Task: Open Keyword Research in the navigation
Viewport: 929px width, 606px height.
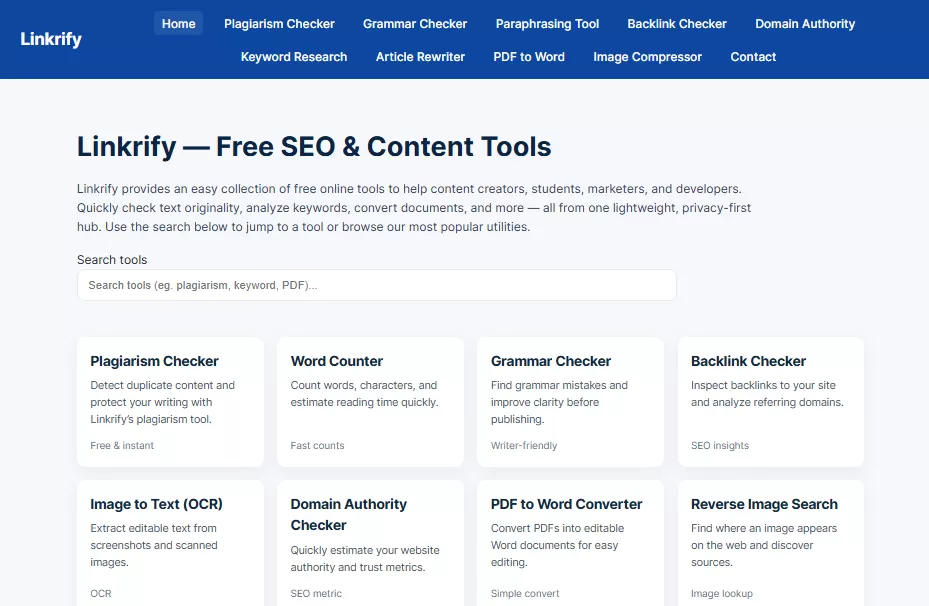Action: click(294, 57)
